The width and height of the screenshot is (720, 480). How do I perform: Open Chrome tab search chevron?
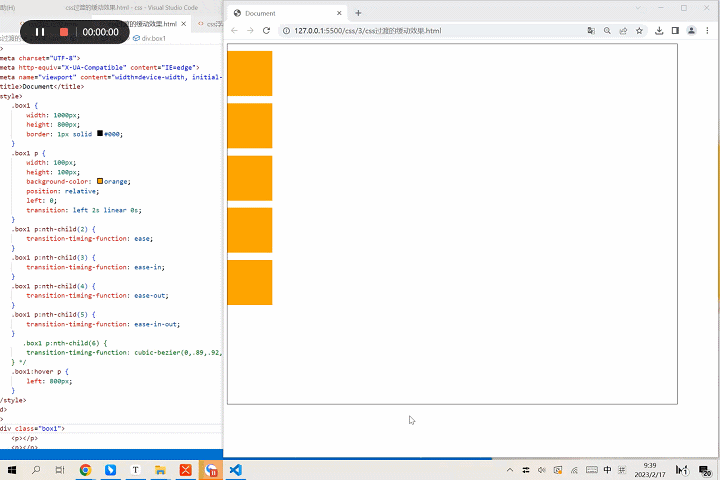pos(638,8)
